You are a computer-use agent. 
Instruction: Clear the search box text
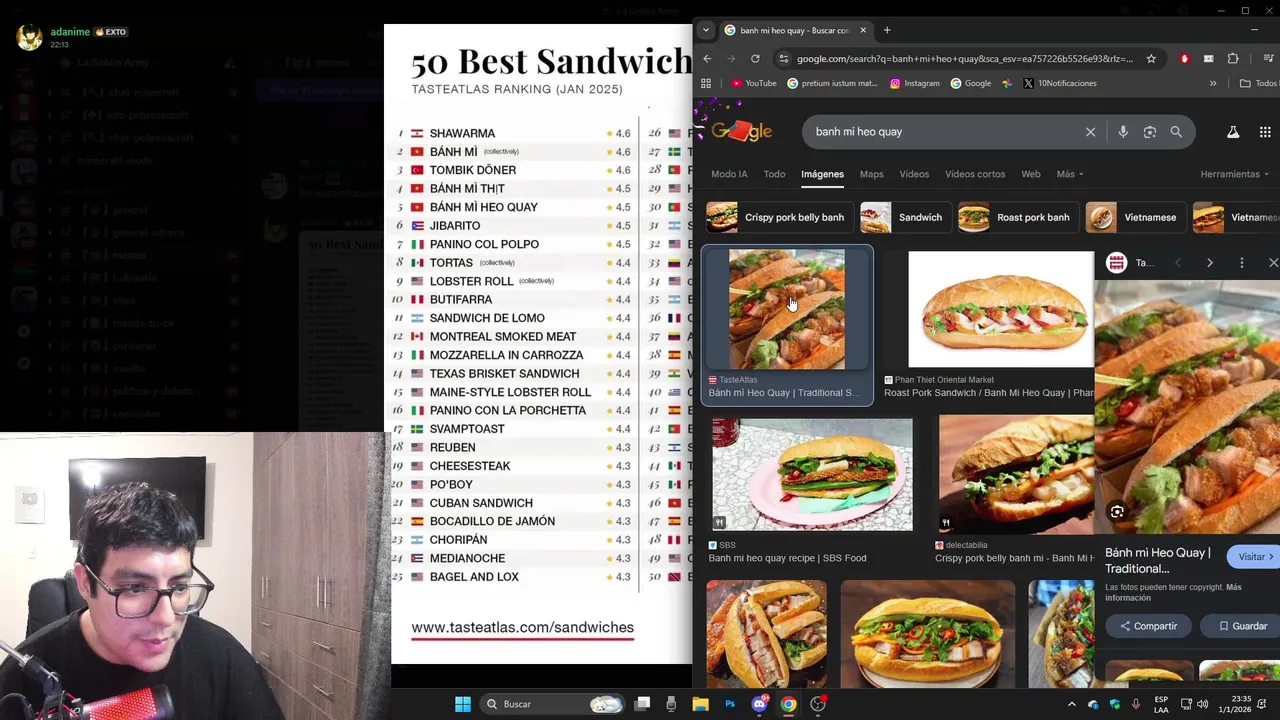pos(1090,132)
